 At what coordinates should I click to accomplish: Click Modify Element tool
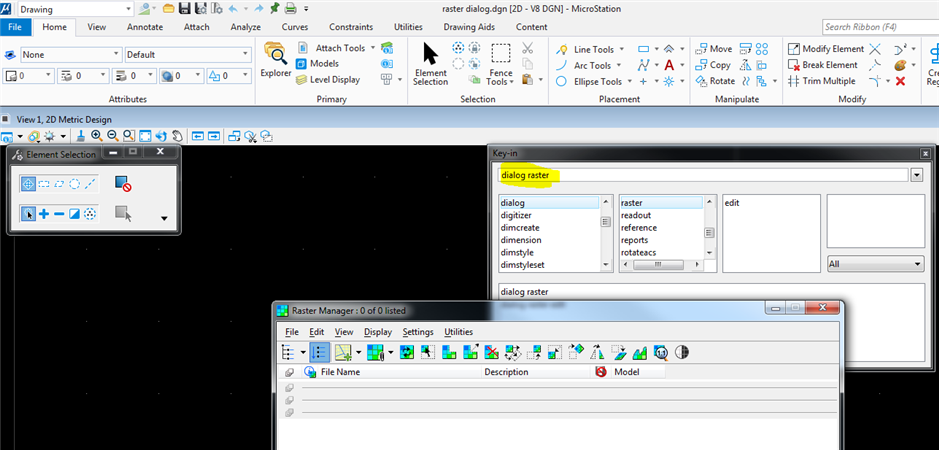click(x=826, y=49)
